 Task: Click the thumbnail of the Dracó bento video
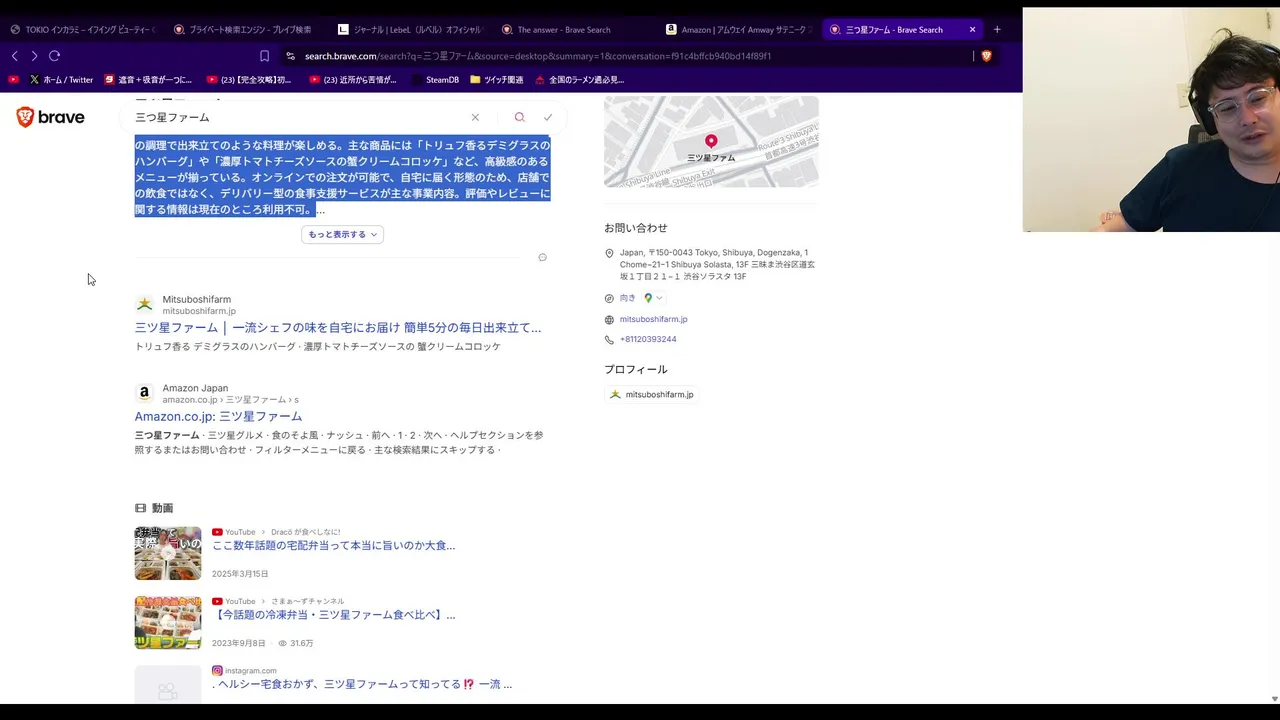click(168, 553)
